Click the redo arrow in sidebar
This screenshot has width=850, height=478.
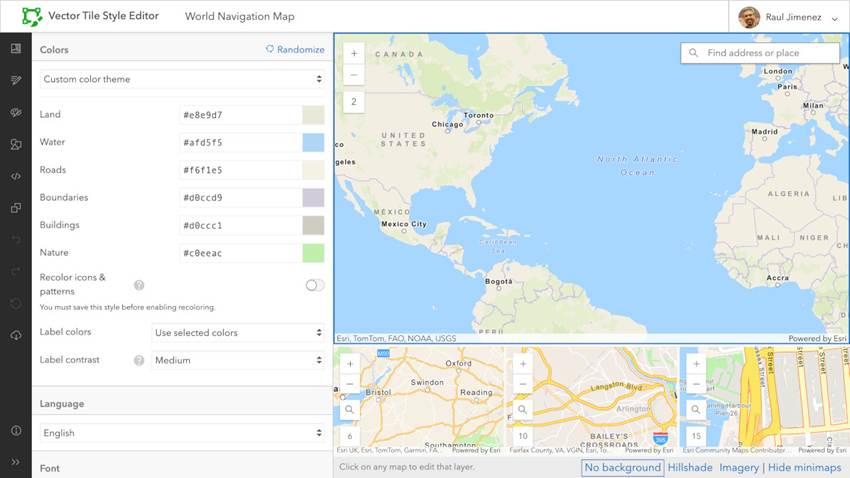16,272
